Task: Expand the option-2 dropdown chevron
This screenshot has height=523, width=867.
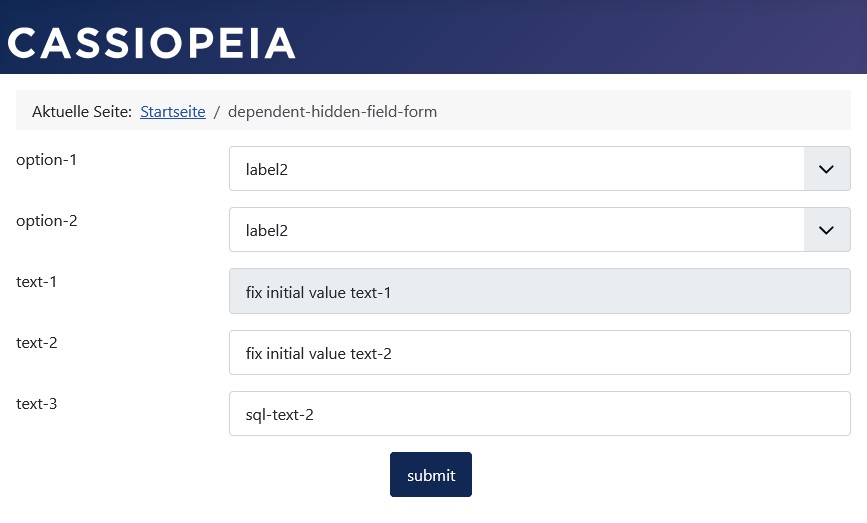Action: pos(826,230)
